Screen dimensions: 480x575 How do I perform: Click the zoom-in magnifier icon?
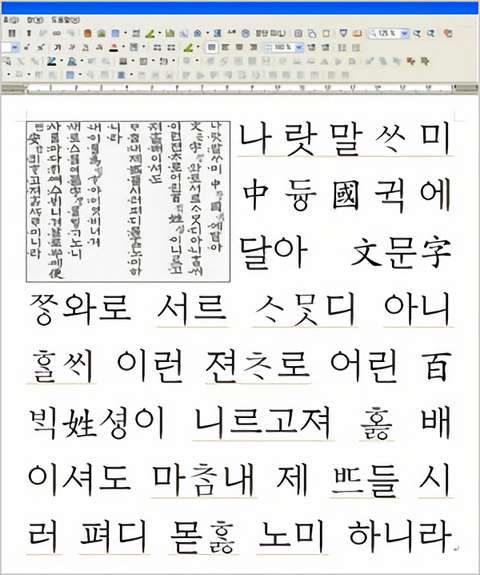pyautogui.click(x=417, y=33)
